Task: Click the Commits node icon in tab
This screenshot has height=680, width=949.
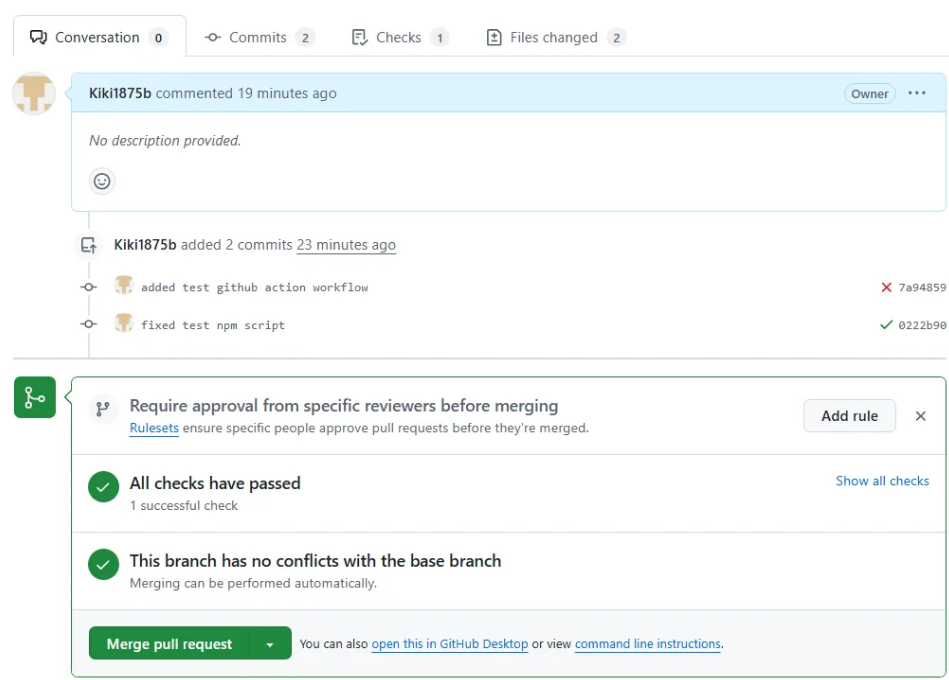Action: (212, 37)
